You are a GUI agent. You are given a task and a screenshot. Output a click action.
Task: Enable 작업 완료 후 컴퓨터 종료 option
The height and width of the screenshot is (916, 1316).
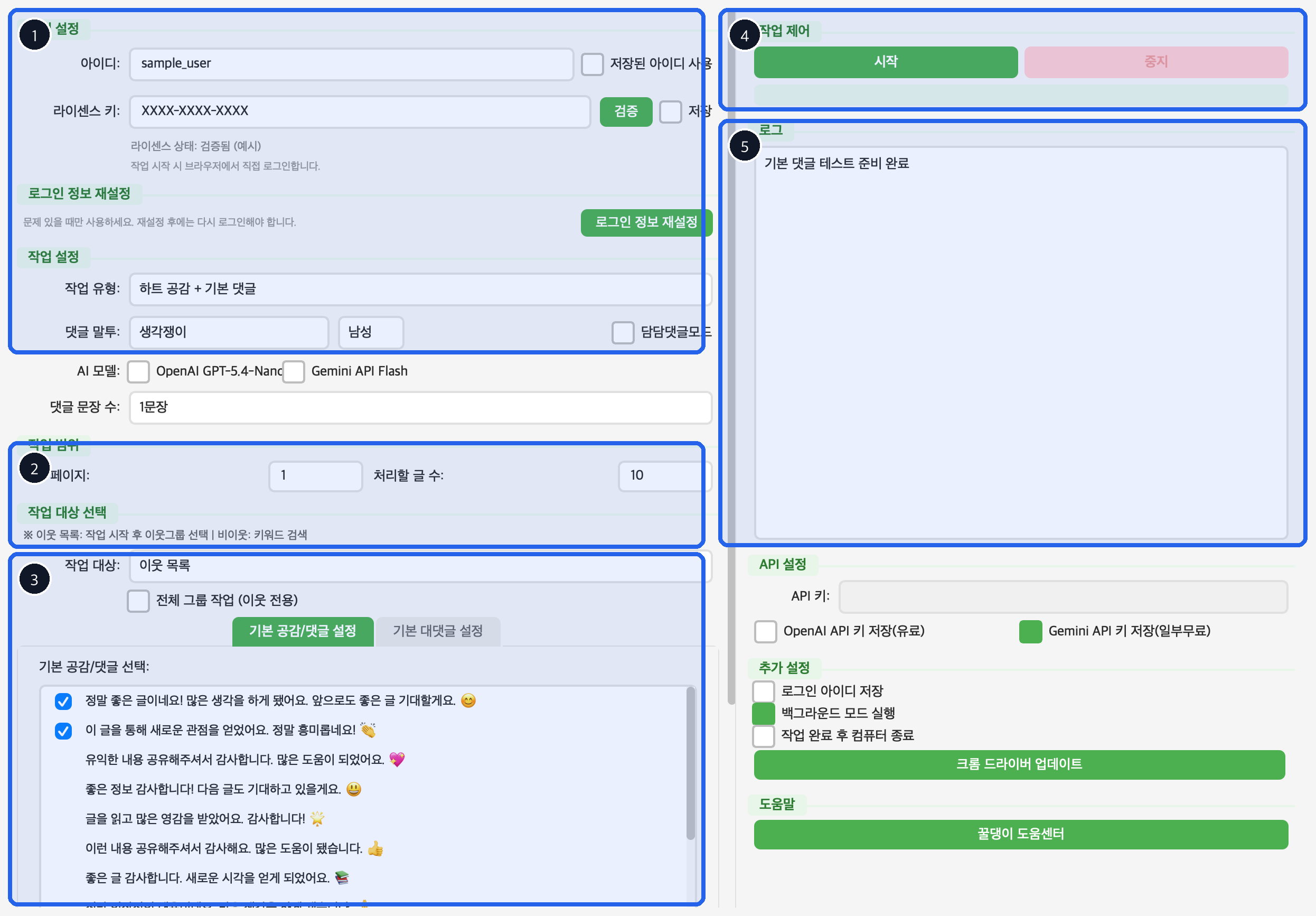764,736
